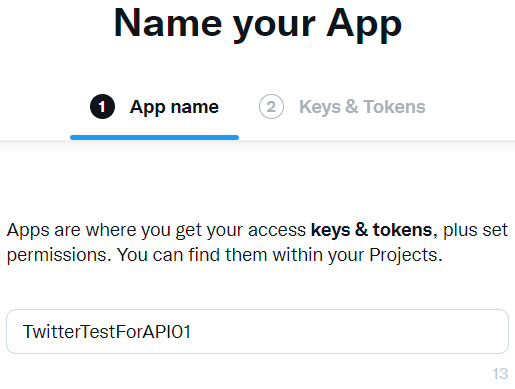Click the blue step progress underline

(x=154, y=137)
